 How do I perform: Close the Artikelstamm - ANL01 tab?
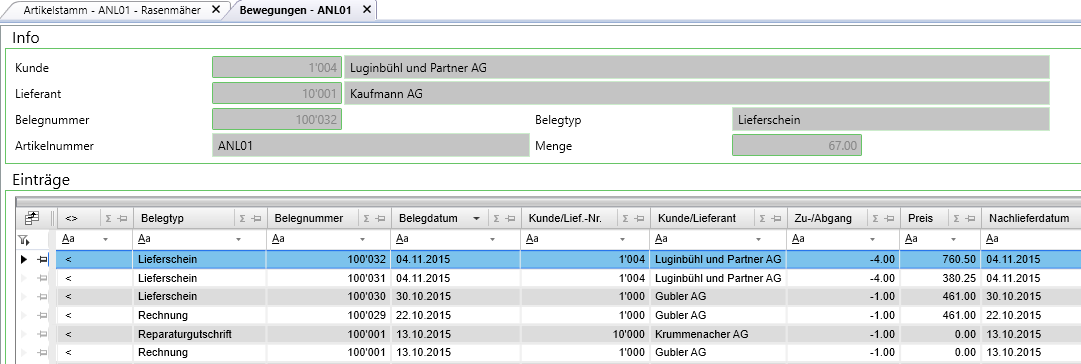216,10
